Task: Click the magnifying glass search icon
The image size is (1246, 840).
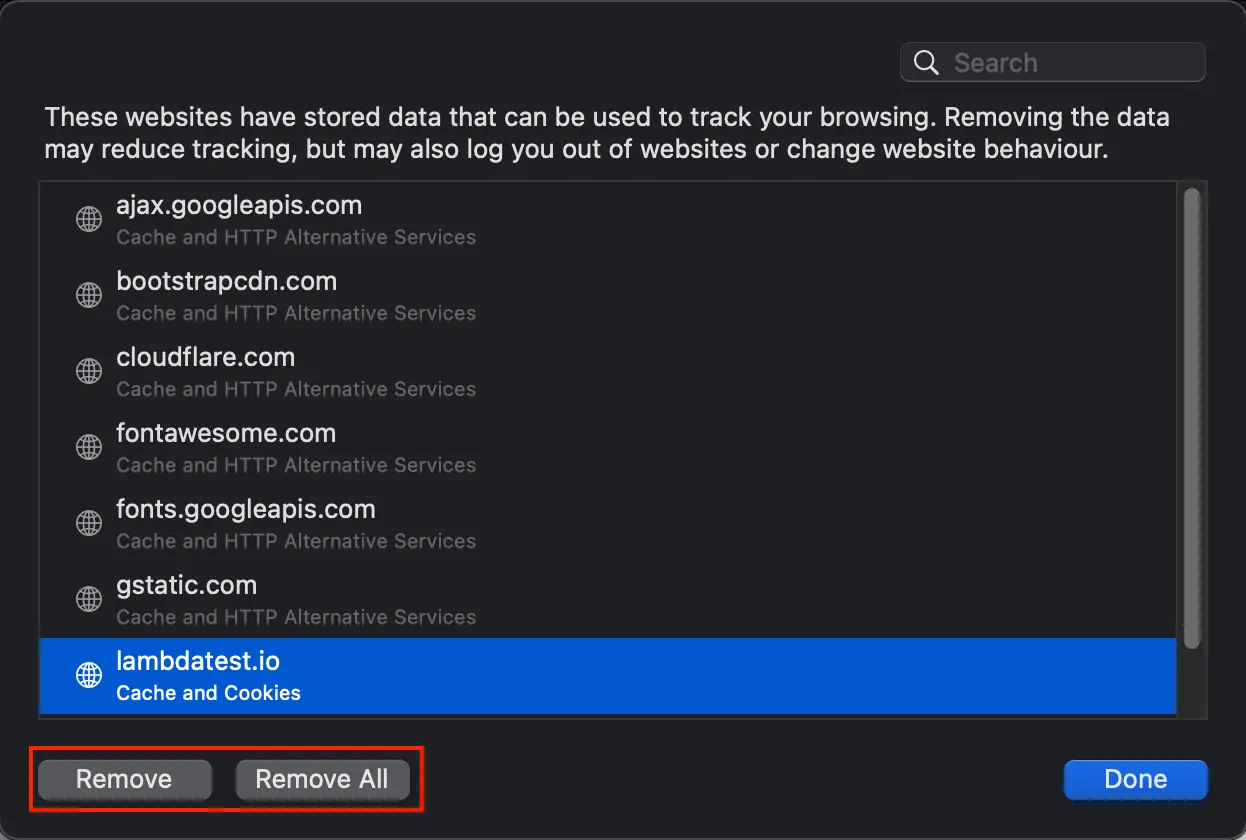Action: point(925,62)
